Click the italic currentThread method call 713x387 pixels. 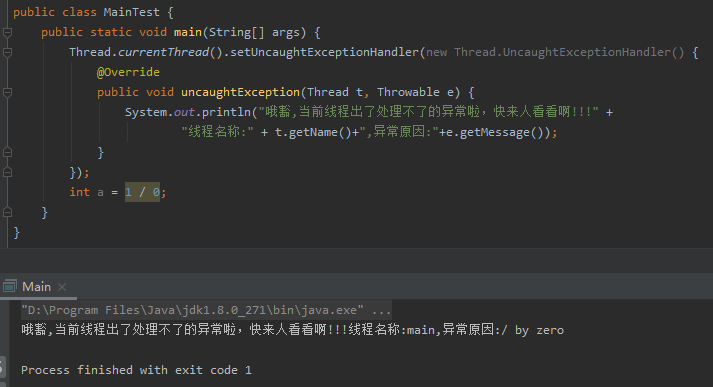point(163,52)
